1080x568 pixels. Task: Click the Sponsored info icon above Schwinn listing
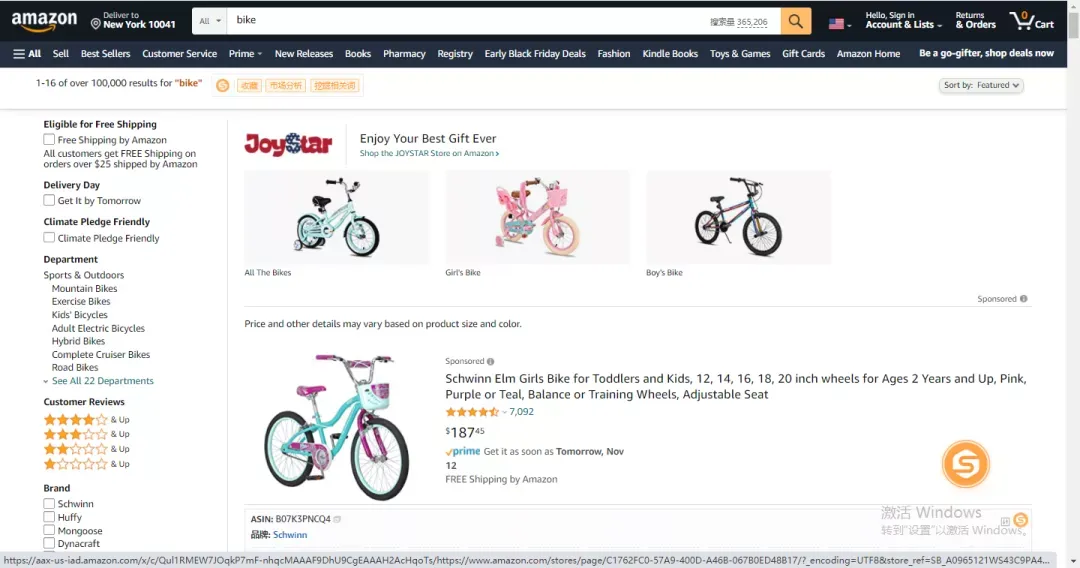click(x=490, y=361)
